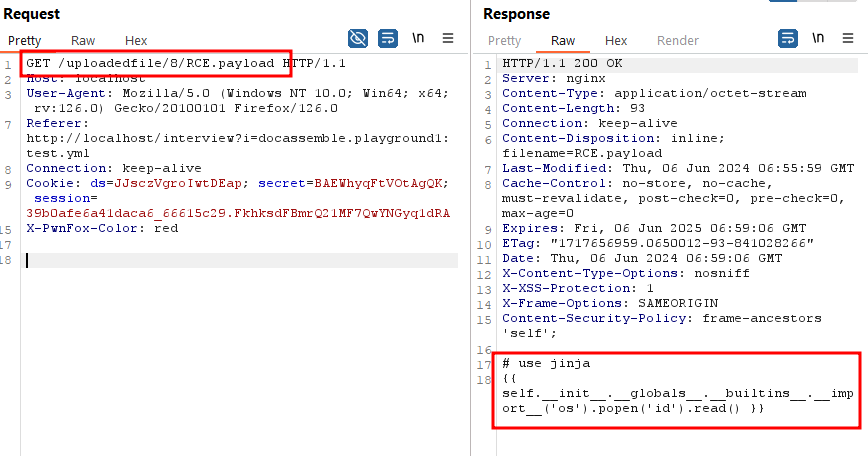
Task: Toggle word wrap icon in Request pane
Action: pyautogui.click(x=388, y=39)
